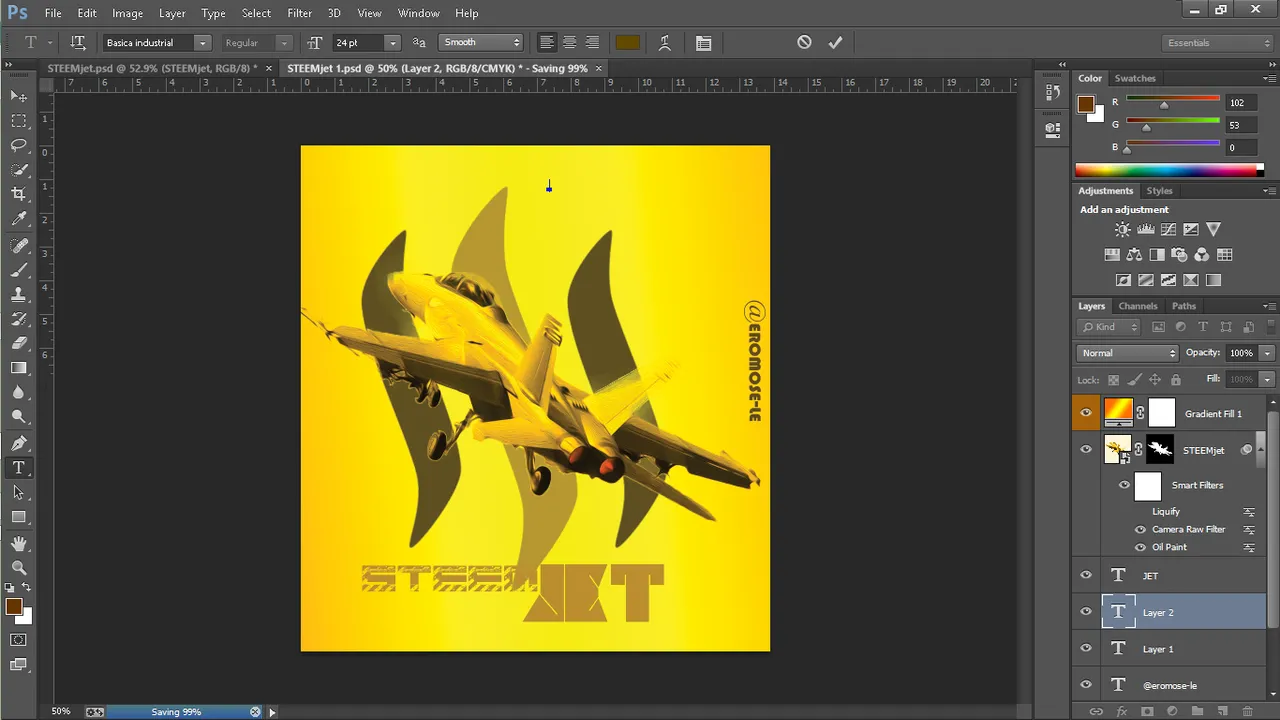Open the layer Opacity dropdown arrow

pyautogui.click(x=1266, y=353)
